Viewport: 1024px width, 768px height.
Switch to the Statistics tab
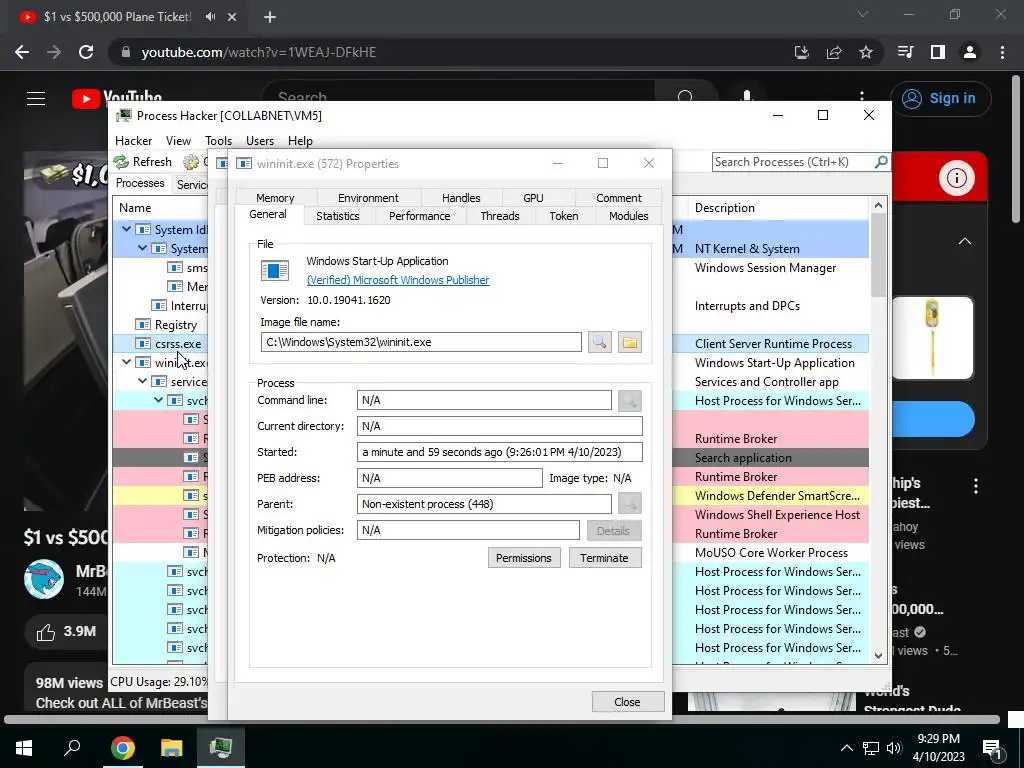(338, 216)
